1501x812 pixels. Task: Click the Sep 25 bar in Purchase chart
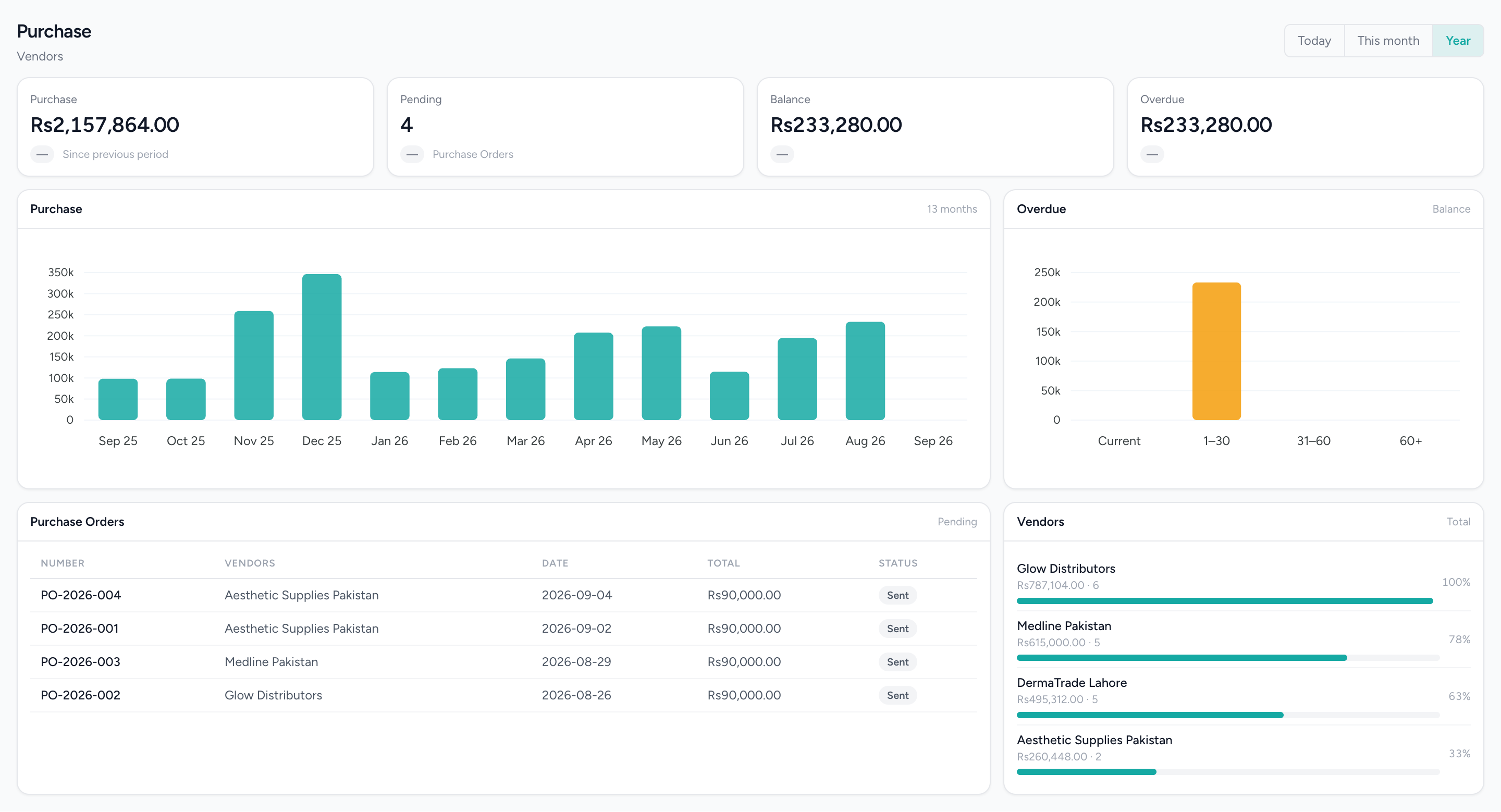point(118,400)
